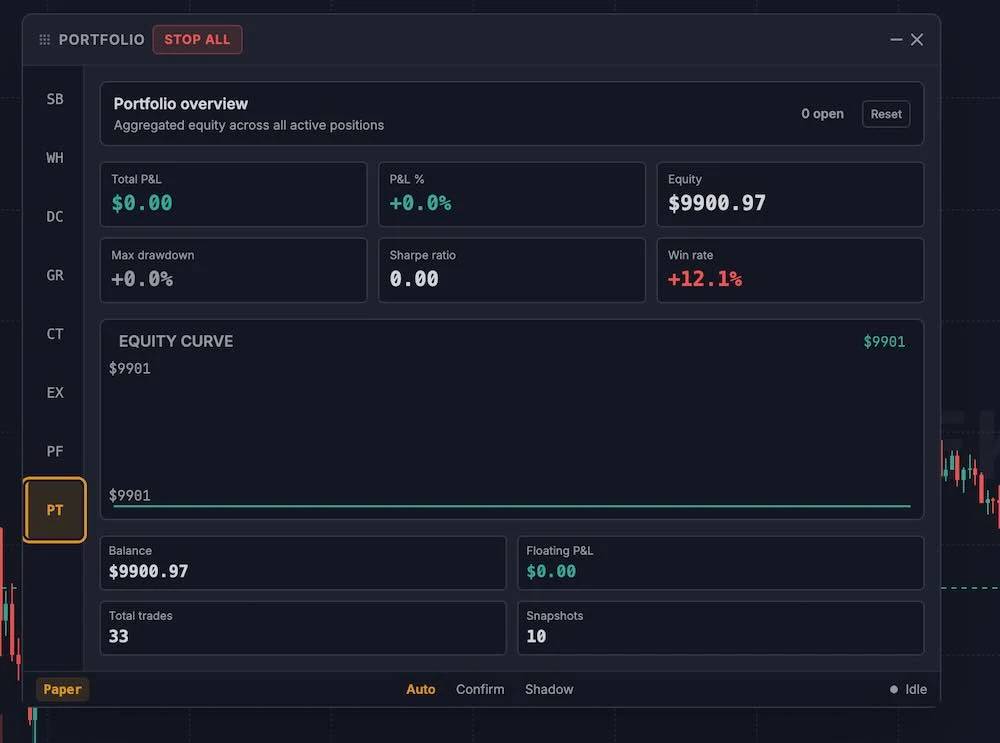Minimize the Portfolio panel

896,40
